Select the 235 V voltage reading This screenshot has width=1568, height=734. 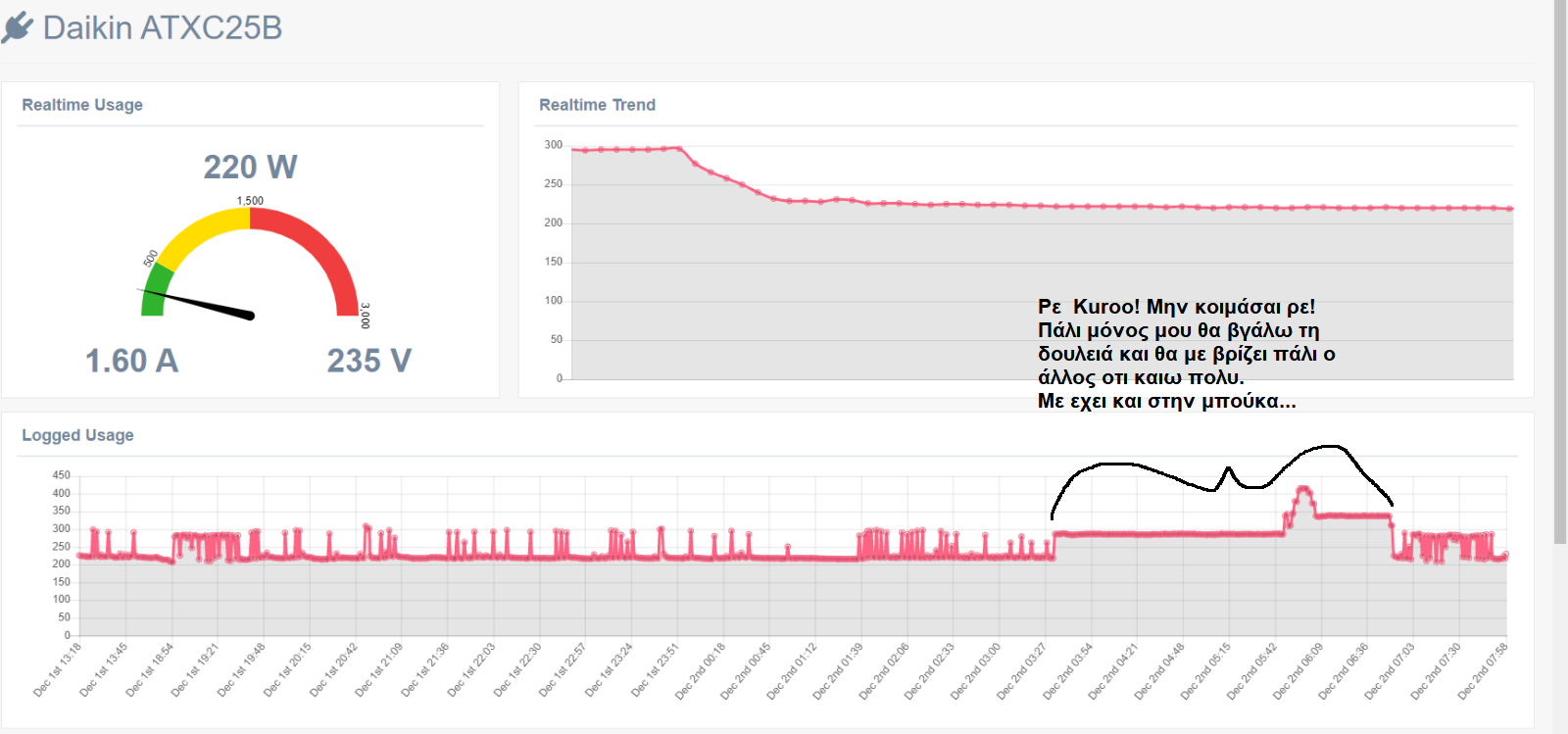tap(368, 361)
